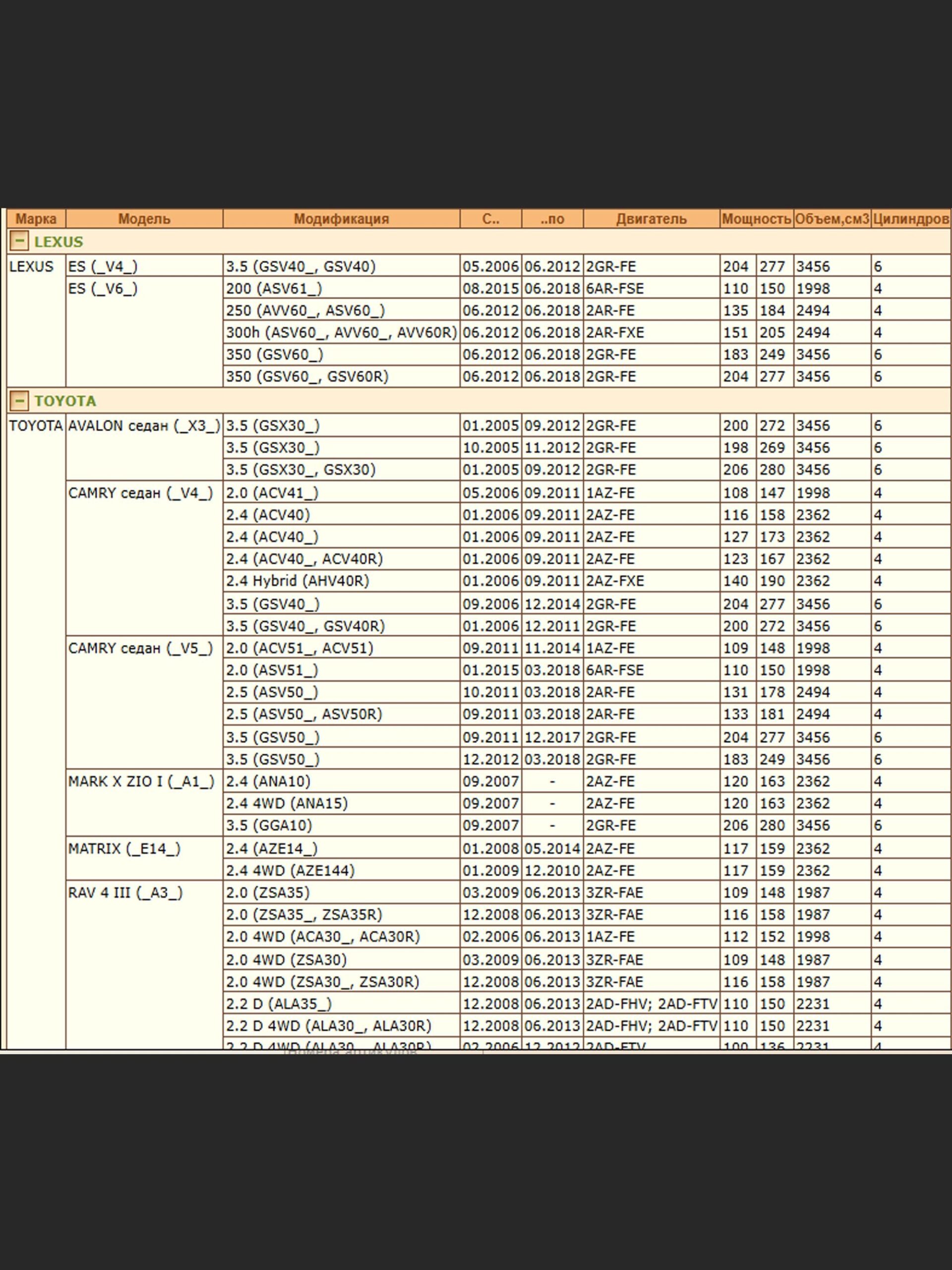
Task: Click the С.. start date column header
Action: [x=491, y=219]
